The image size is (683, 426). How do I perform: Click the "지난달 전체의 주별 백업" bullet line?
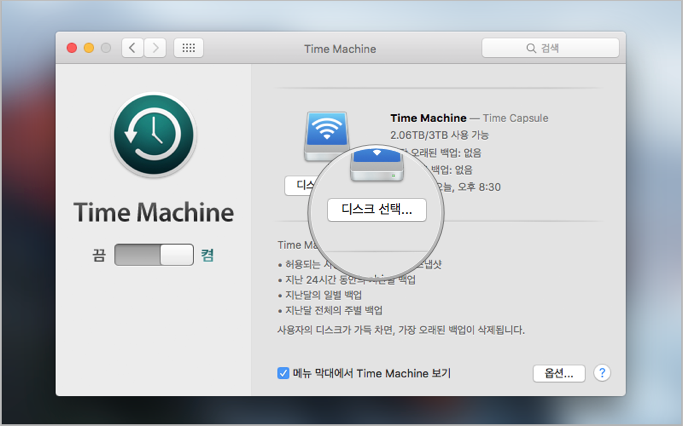click(x=334, y=311)
